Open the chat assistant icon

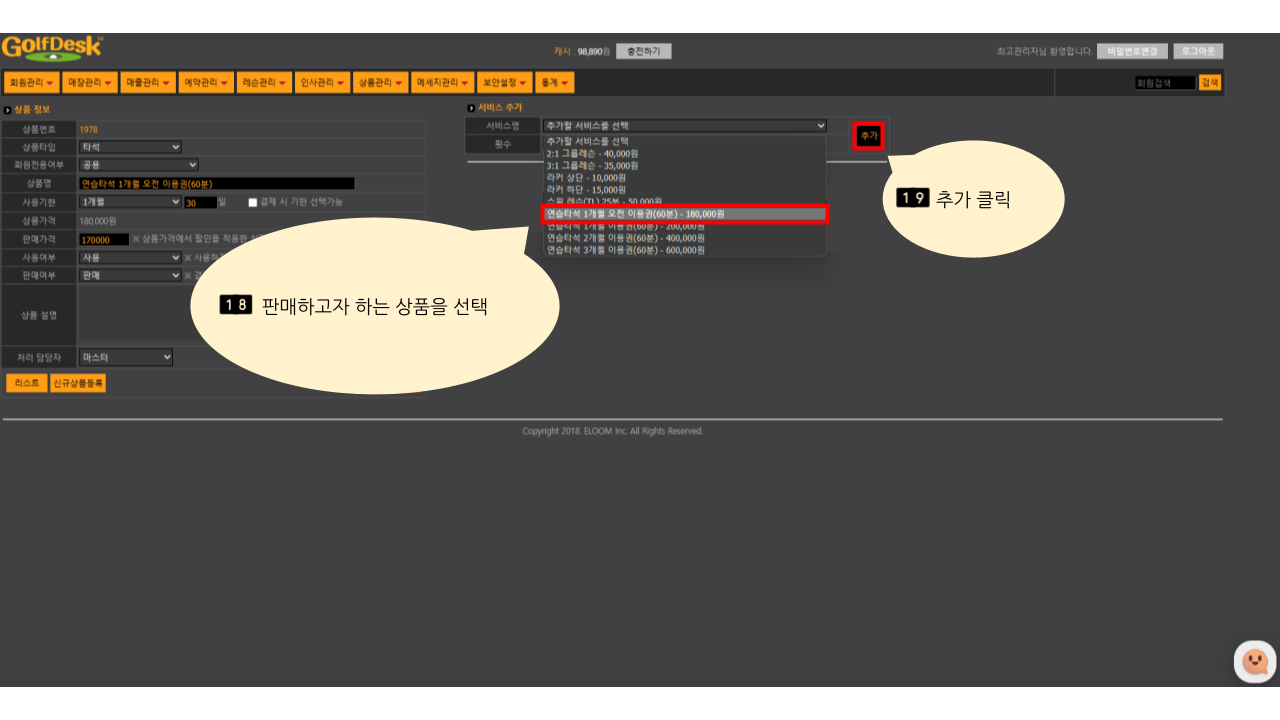click(x=1254, y=661)
